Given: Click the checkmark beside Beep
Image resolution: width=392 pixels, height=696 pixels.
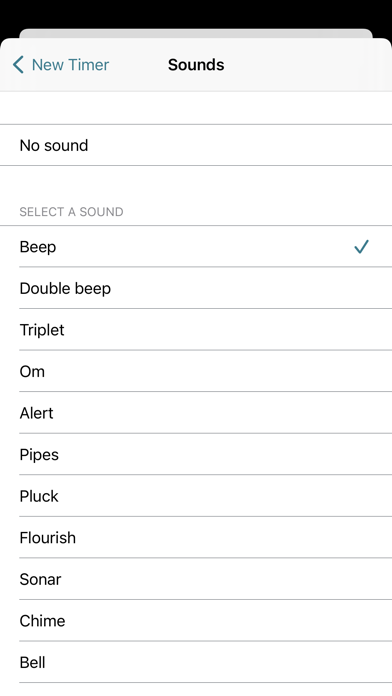Looking at the screenshot, I should (361, 246).
